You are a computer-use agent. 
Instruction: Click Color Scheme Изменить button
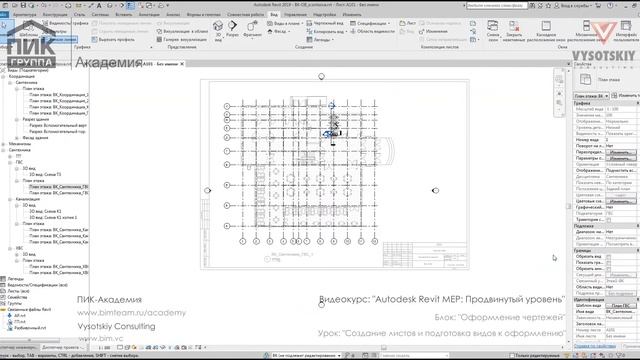[620, 201]
